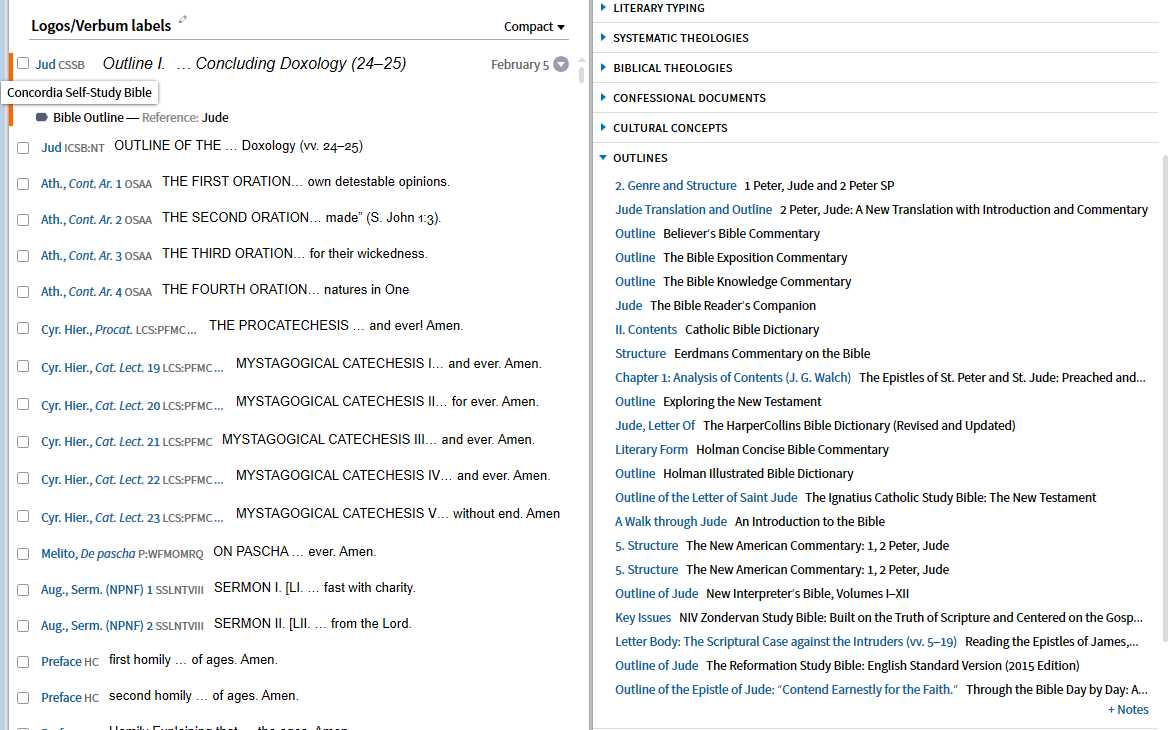This screenshot has height=730, width=1173.
Task: Click the left panel scrollbar thumb
Action: 581,75
